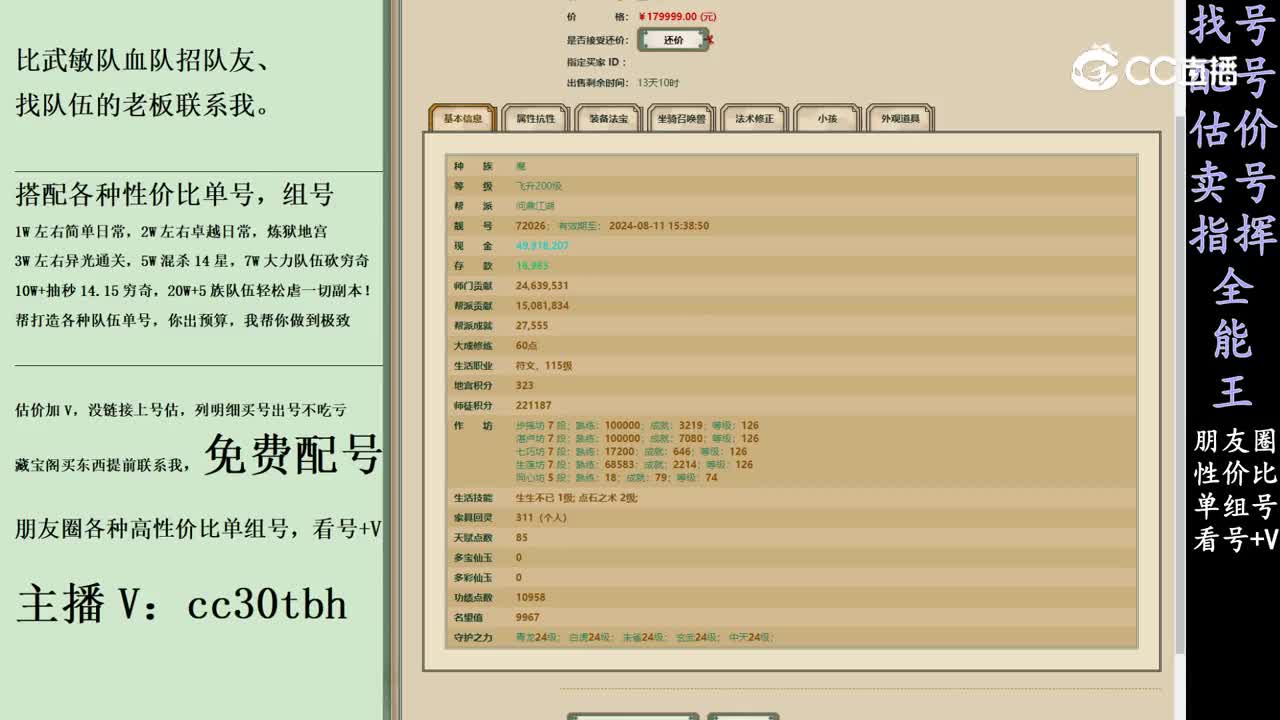
Task: Click the 师门贡献 value 24,639,531
Action: (542, 286)
